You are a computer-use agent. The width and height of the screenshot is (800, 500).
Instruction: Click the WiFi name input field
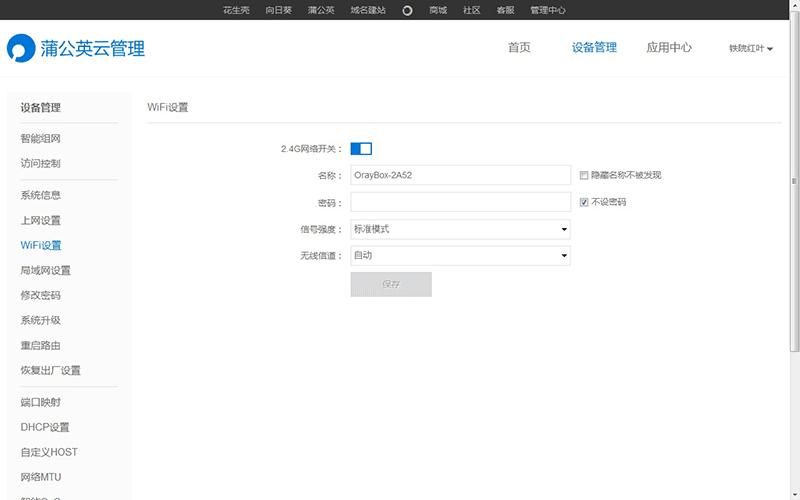coord(460,175)
